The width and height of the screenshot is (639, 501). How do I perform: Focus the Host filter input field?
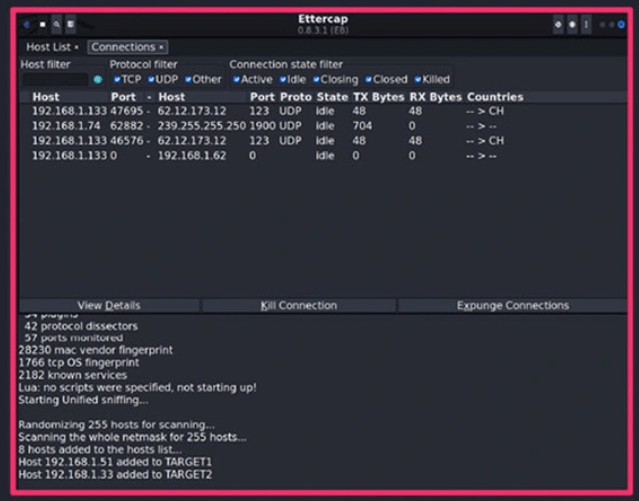55,79
